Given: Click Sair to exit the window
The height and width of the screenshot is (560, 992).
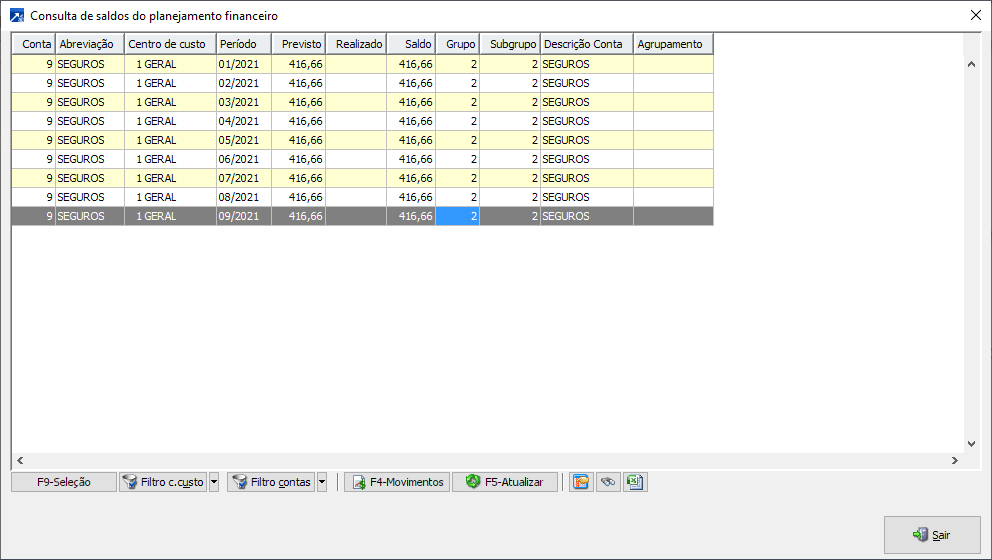Looking at the screenshot, I should 932,535.
